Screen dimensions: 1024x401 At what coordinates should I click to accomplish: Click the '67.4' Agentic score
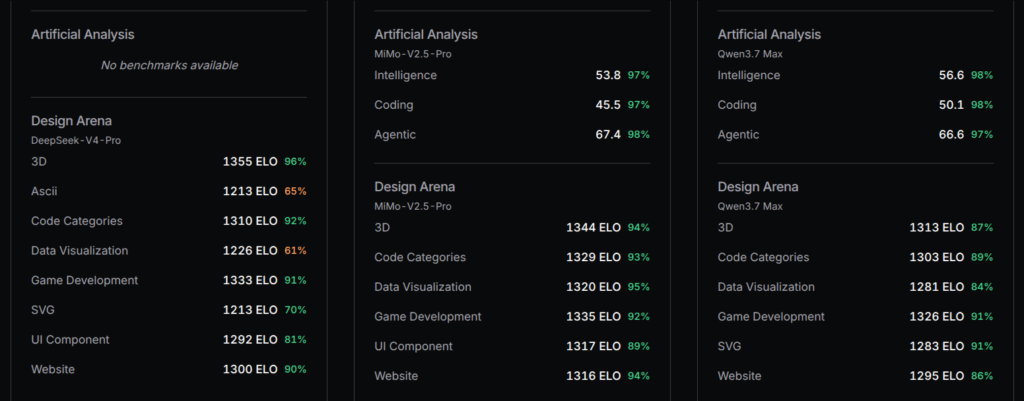coord(608,135)
